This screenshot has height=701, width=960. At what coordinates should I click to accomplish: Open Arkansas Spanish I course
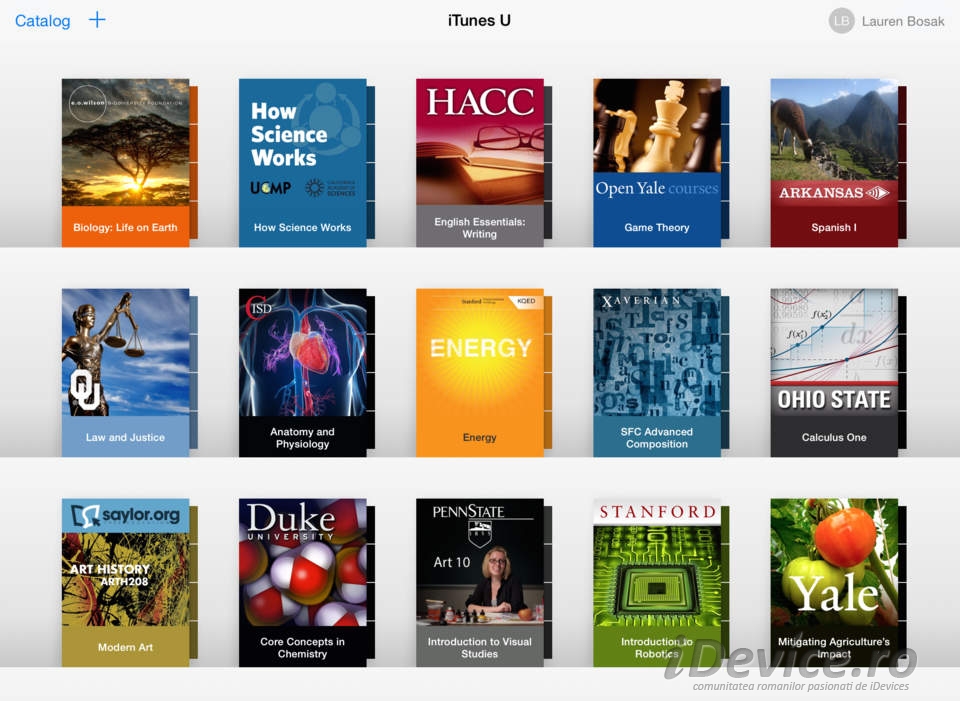point(834,163)
